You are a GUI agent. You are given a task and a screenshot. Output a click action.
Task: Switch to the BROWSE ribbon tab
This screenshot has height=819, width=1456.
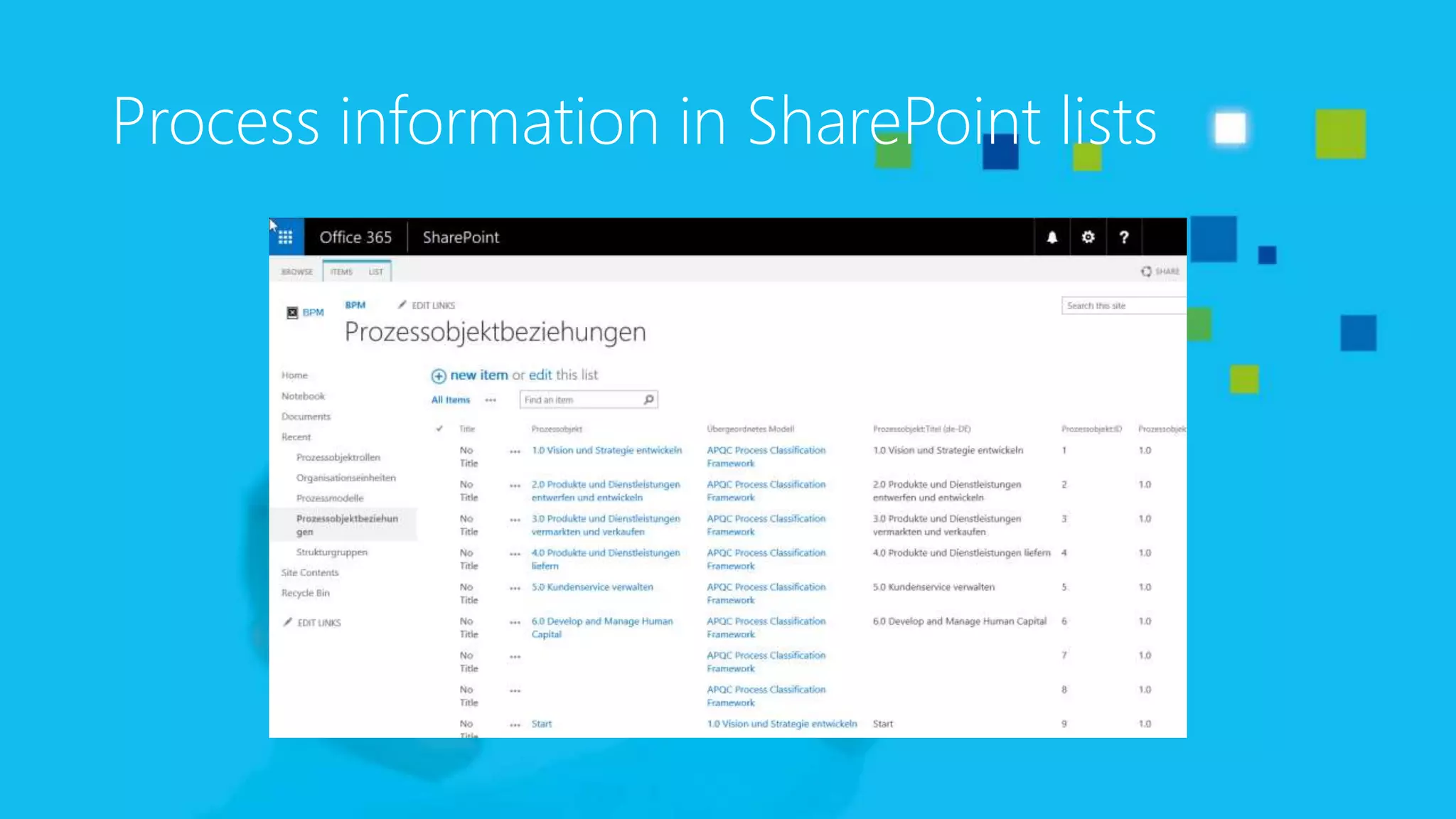297,272
